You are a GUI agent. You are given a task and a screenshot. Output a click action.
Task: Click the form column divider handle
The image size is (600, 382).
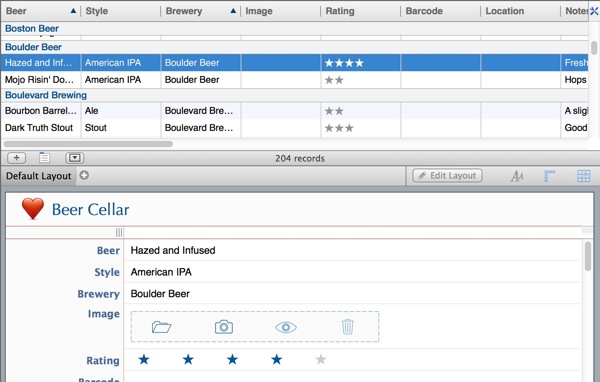tap(119, 232)
